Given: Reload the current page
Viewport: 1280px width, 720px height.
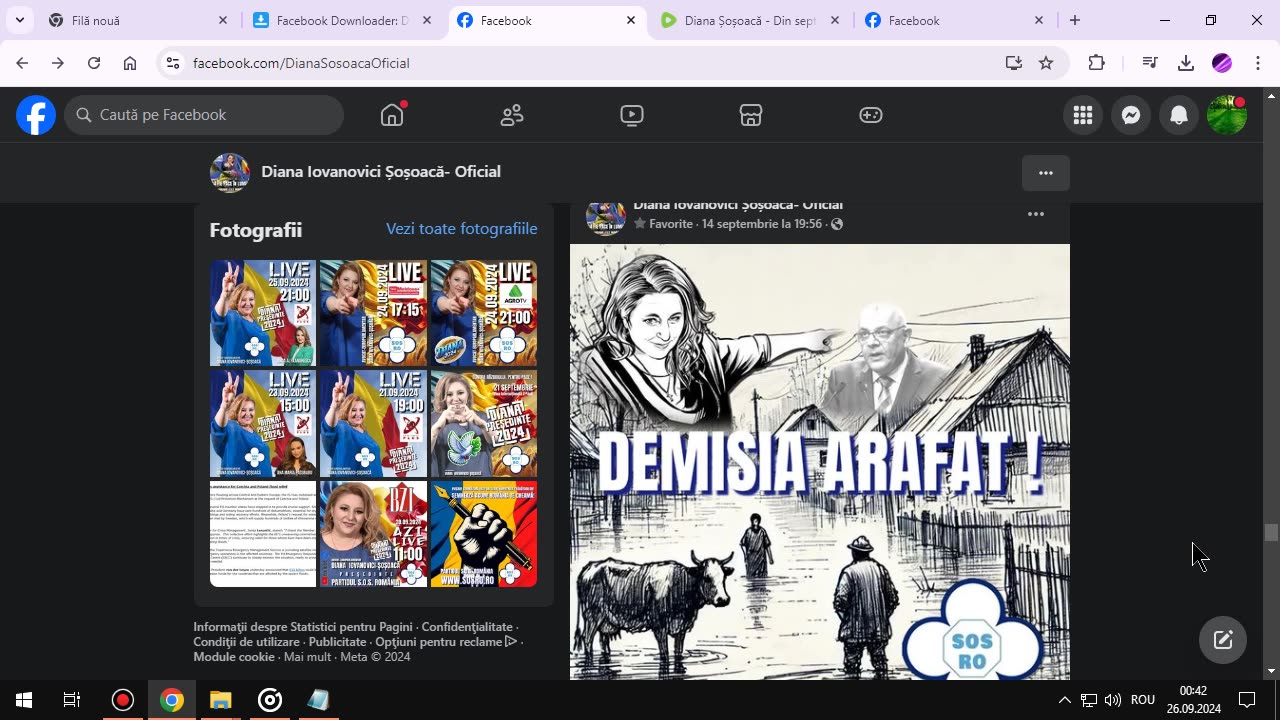Looking at the screenshot, I should click(x=94, y=63).
